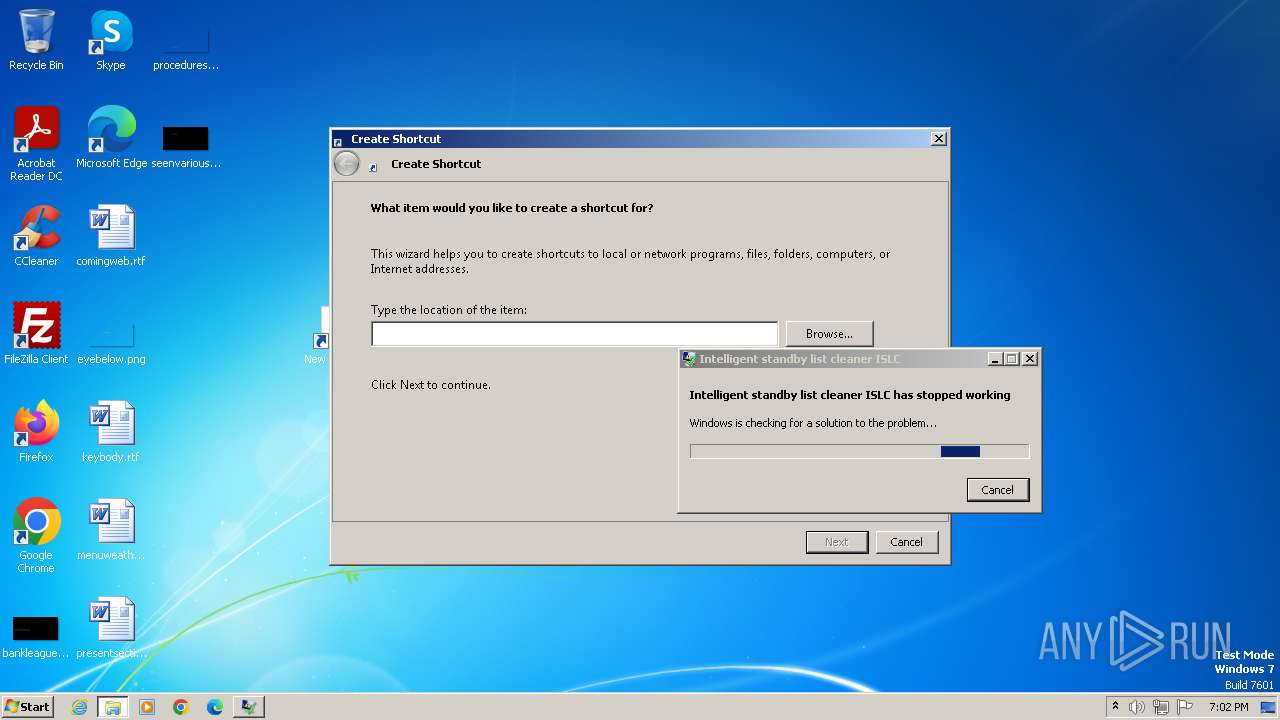This screenshot has width=1280, height=720.
Task: Open CCleaner desktop shortcut
Action: (x=36, y=236)
